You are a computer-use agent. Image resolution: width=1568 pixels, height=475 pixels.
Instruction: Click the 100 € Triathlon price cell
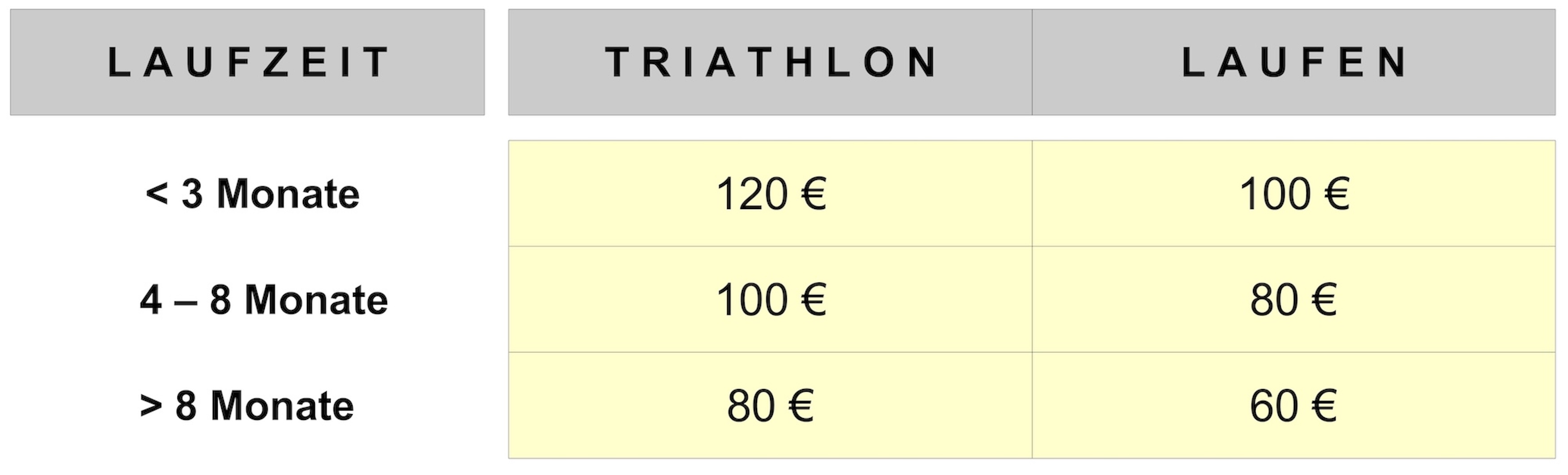click(770, 299)
